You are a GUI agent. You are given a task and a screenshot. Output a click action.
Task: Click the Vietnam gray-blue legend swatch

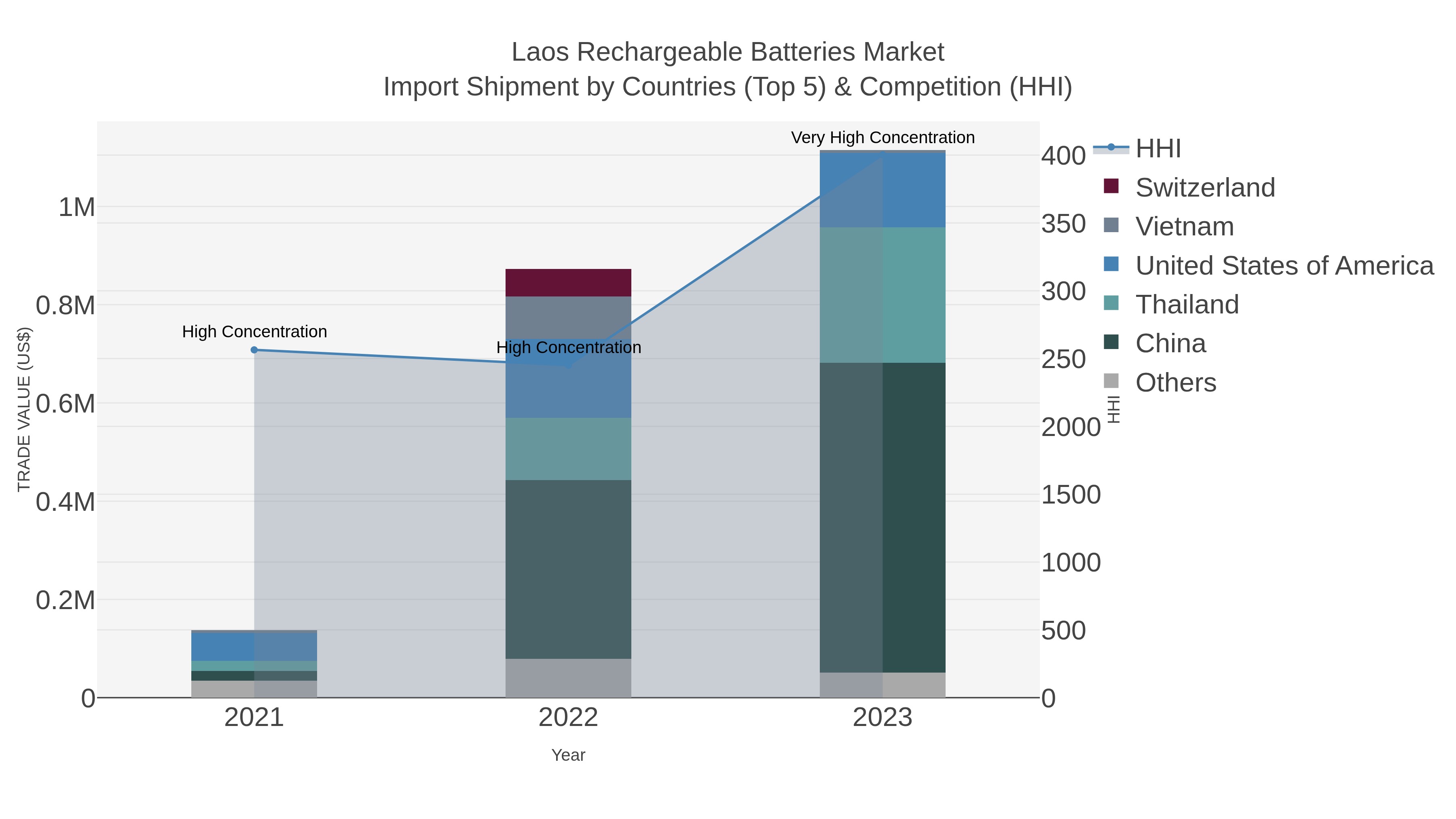click(1111, 225)
